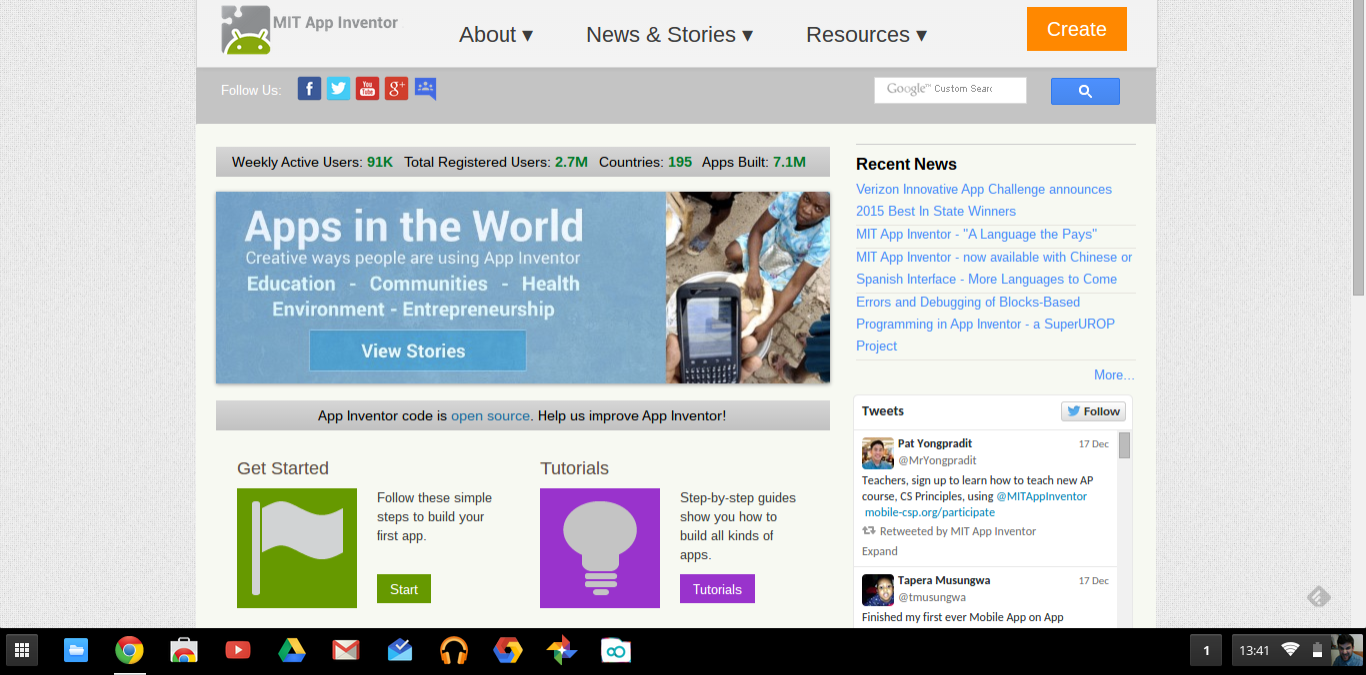Open Google Drive from the shelf

[x=291, y=651]
